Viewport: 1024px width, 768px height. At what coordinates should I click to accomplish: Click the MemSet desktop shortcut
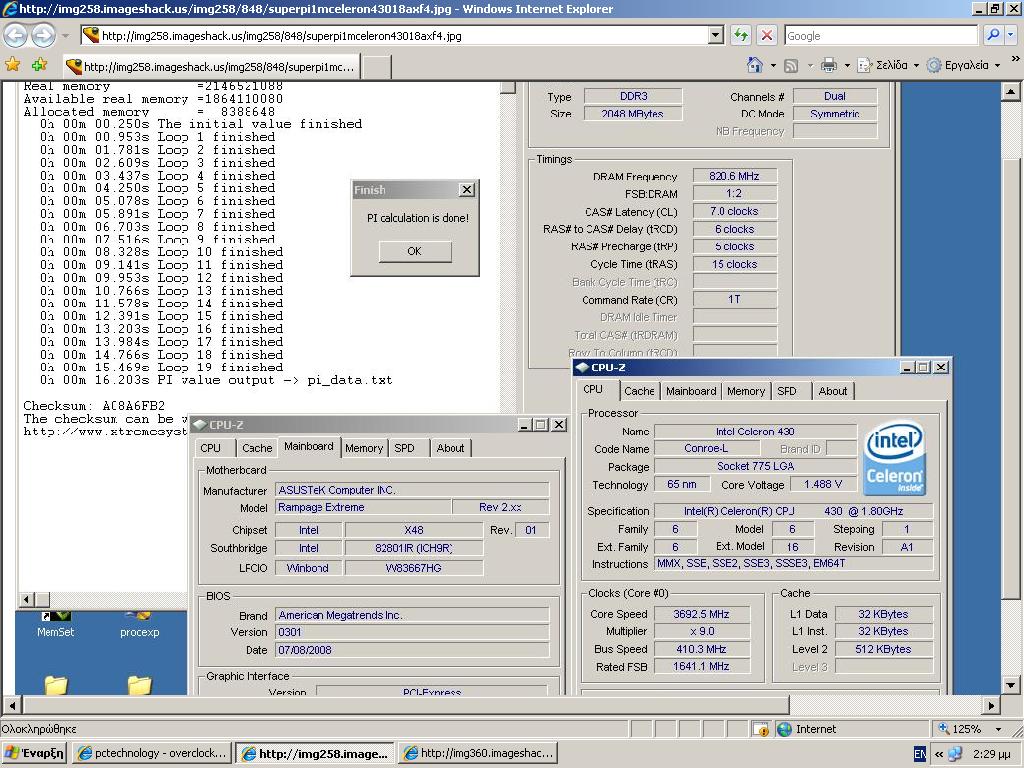56,625
